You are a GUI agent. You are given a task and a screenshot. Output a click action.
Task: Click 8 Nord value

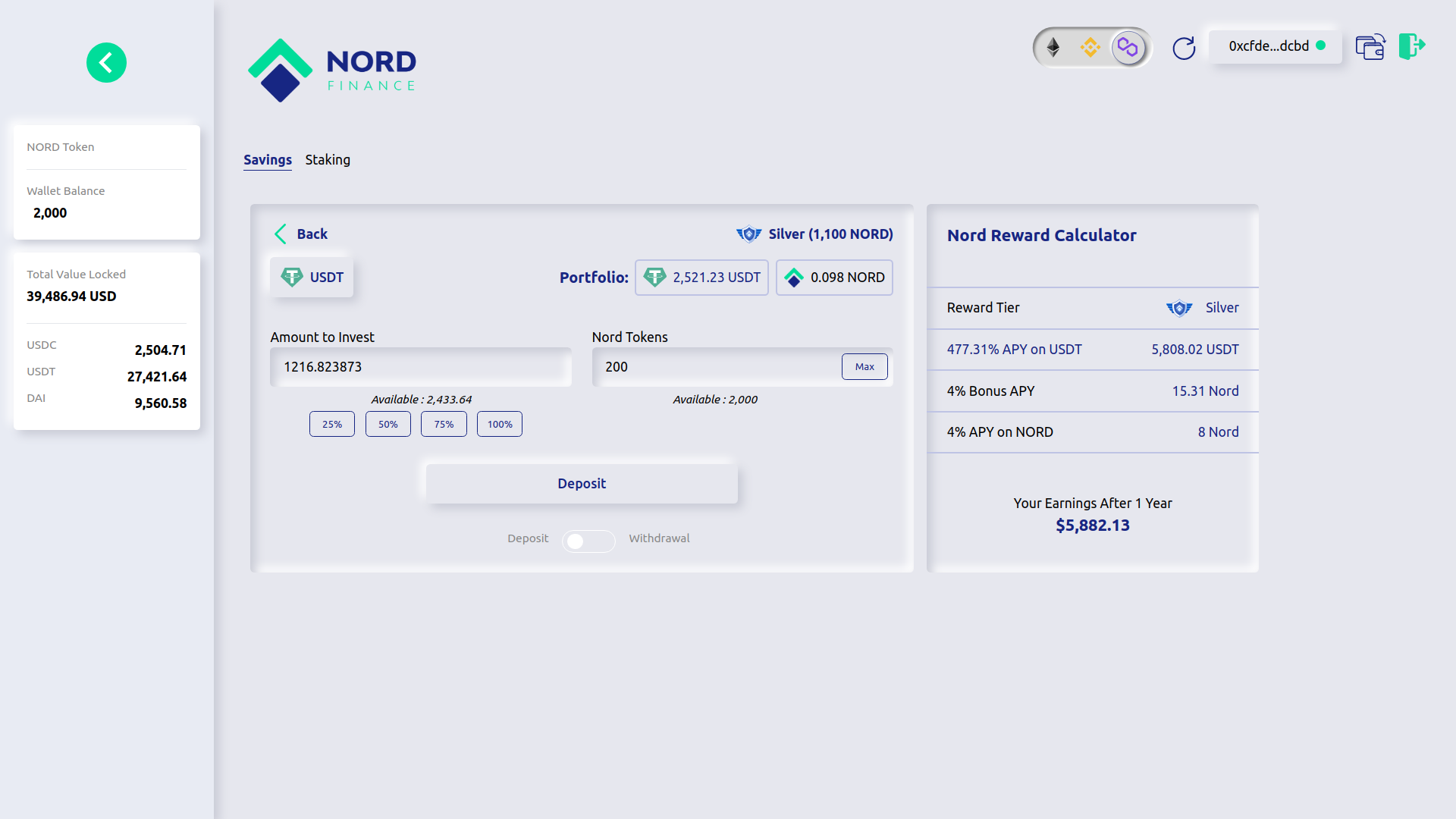pos(1219,432)
